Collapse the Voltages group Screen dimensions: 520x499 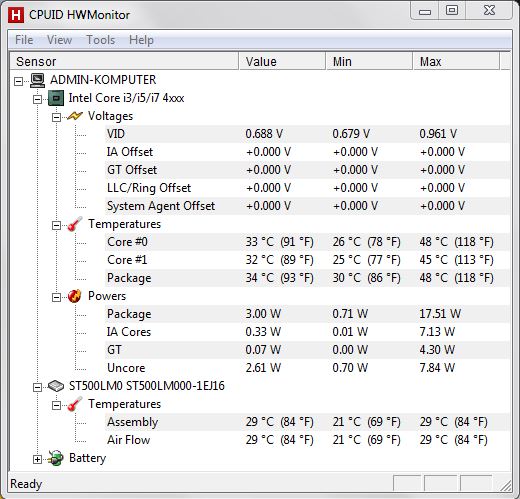pos(56,117)
